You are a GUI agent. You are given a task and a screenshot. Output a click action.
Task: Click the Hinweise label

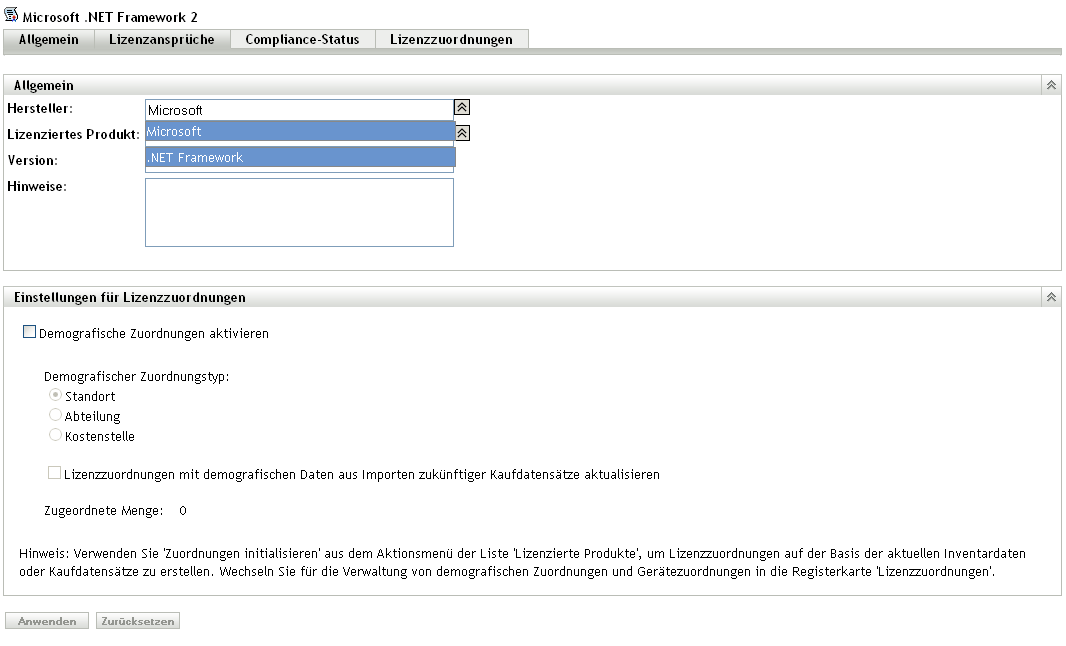(37, 186)
